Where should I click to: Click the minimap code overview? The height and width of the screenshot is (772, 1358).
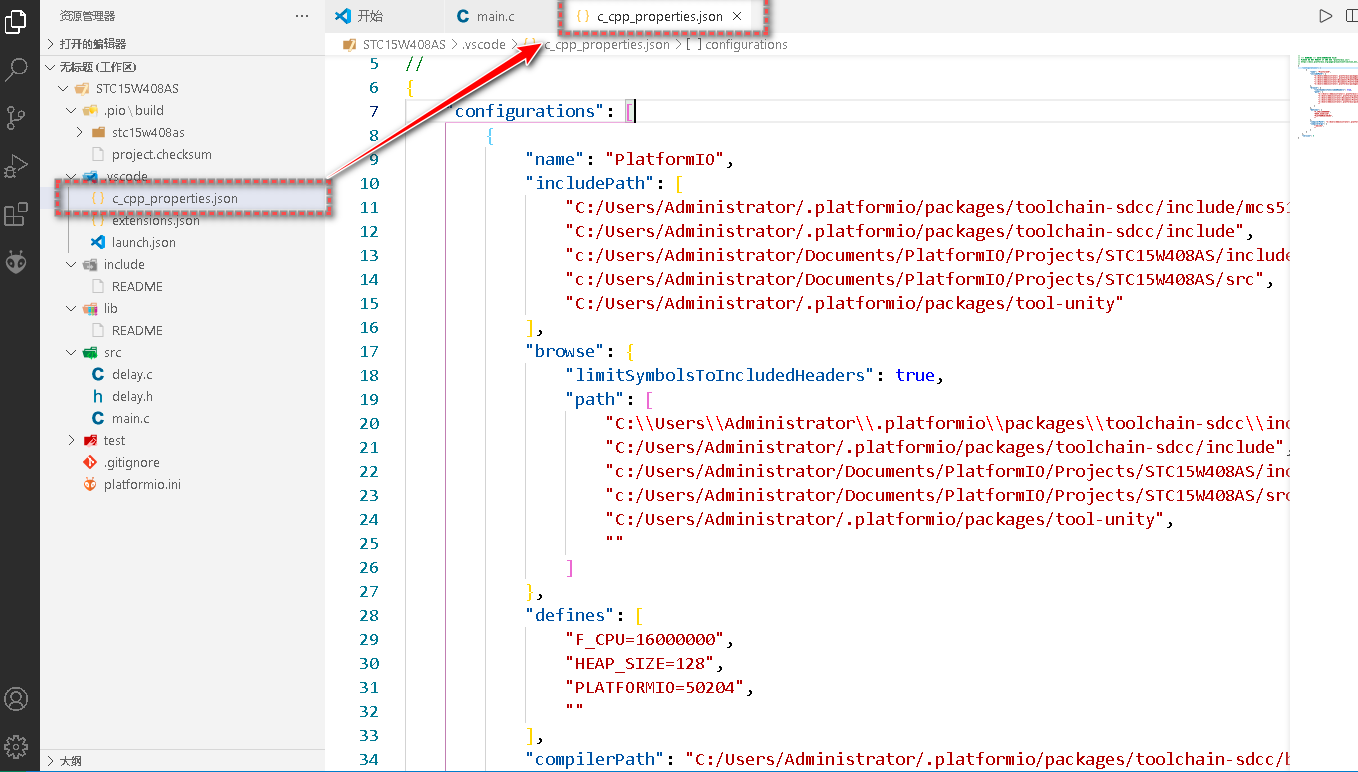point(1326,95)
